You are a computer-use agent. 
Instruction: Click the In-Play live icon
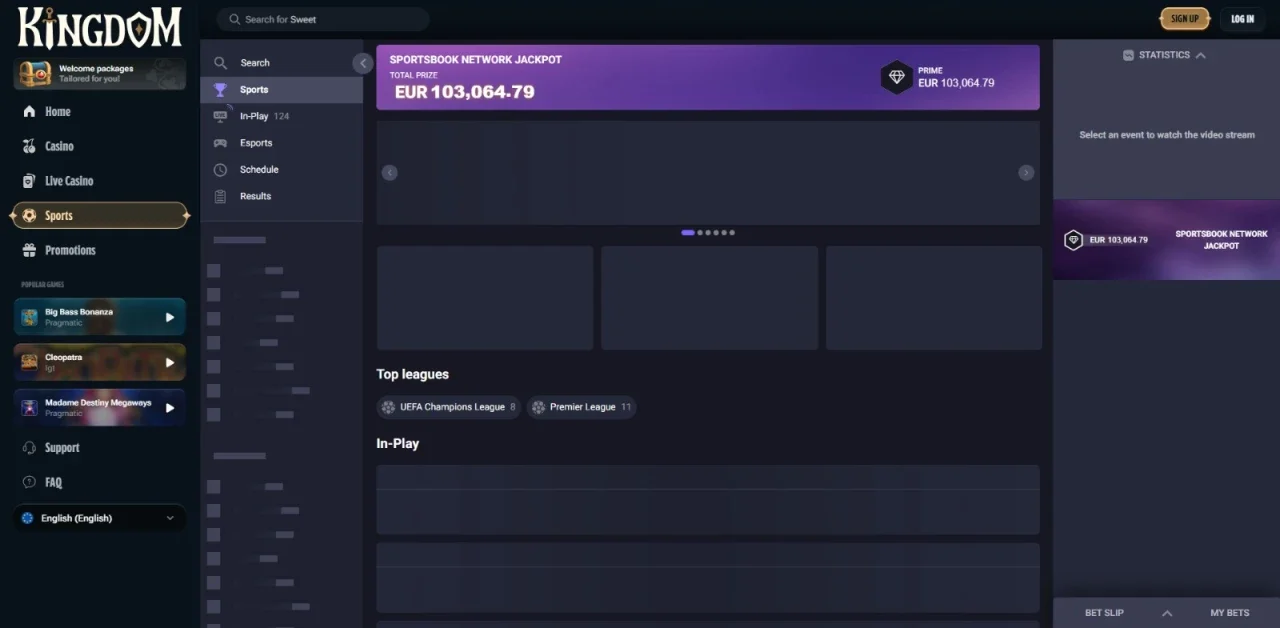pyautogui.click(x=220, y=116)
